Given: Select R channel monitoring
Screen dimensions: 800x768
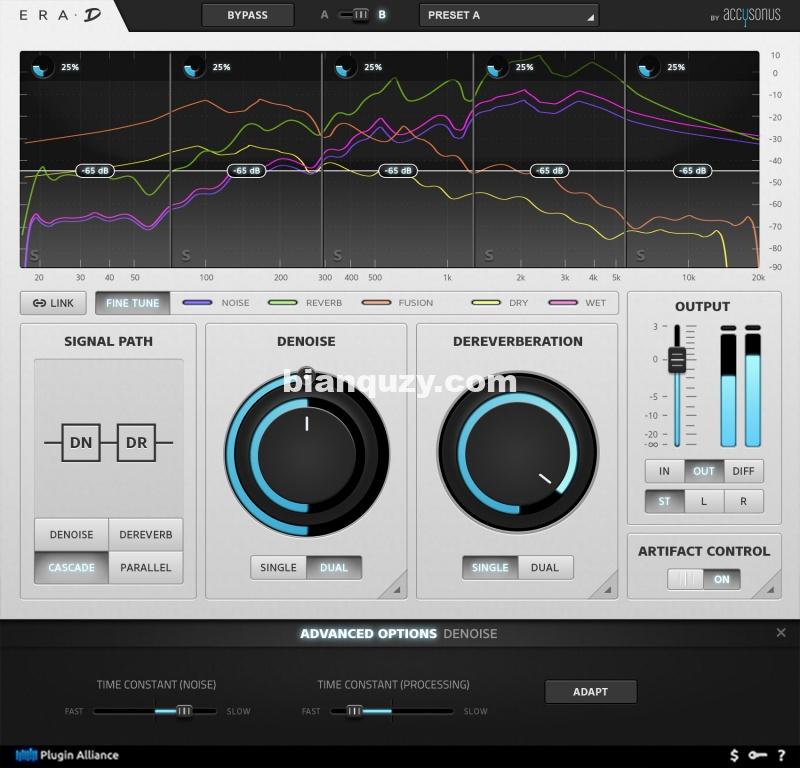Looking at the screenshot, I should pos(743,502).
